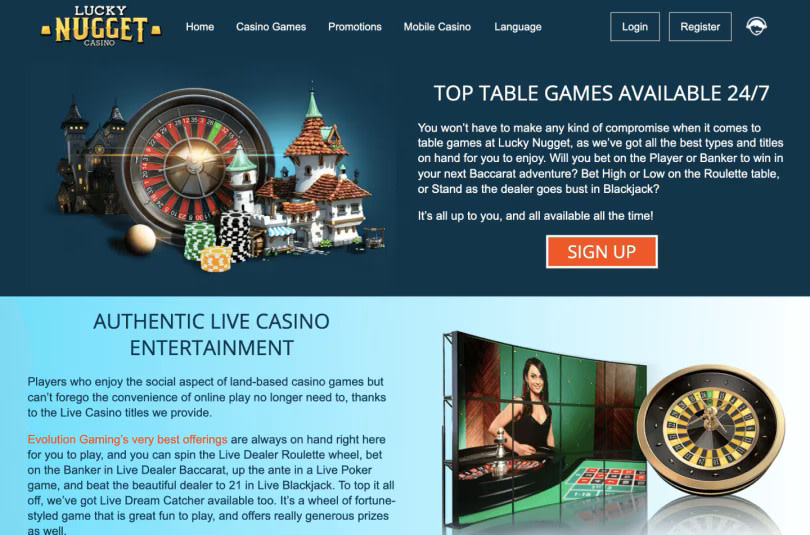
Task: Open the Mobile Casino page
Action: coord(437,27)
